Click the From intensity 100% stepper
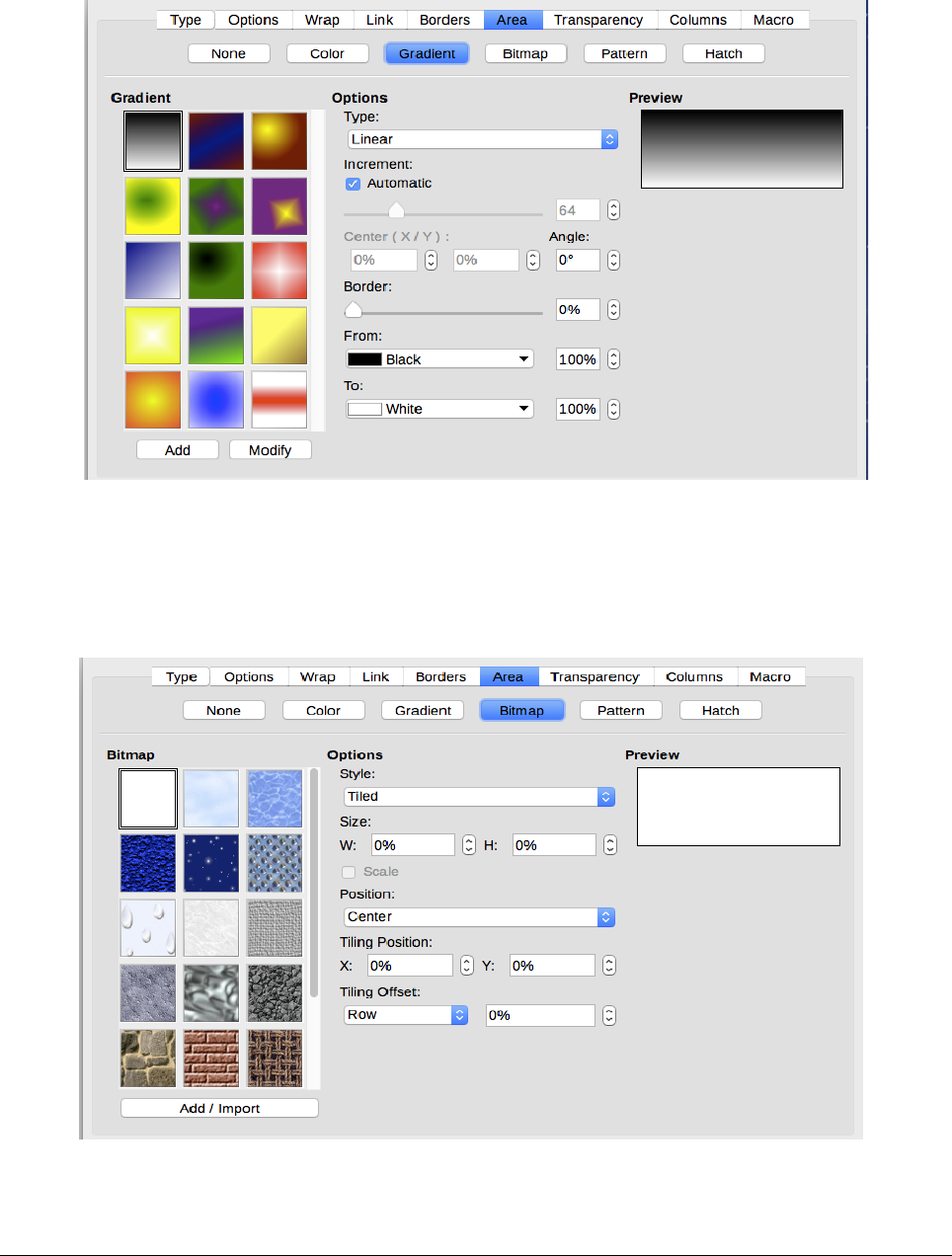This screenshot has height=1256, width=952. [x=613, y=359]
